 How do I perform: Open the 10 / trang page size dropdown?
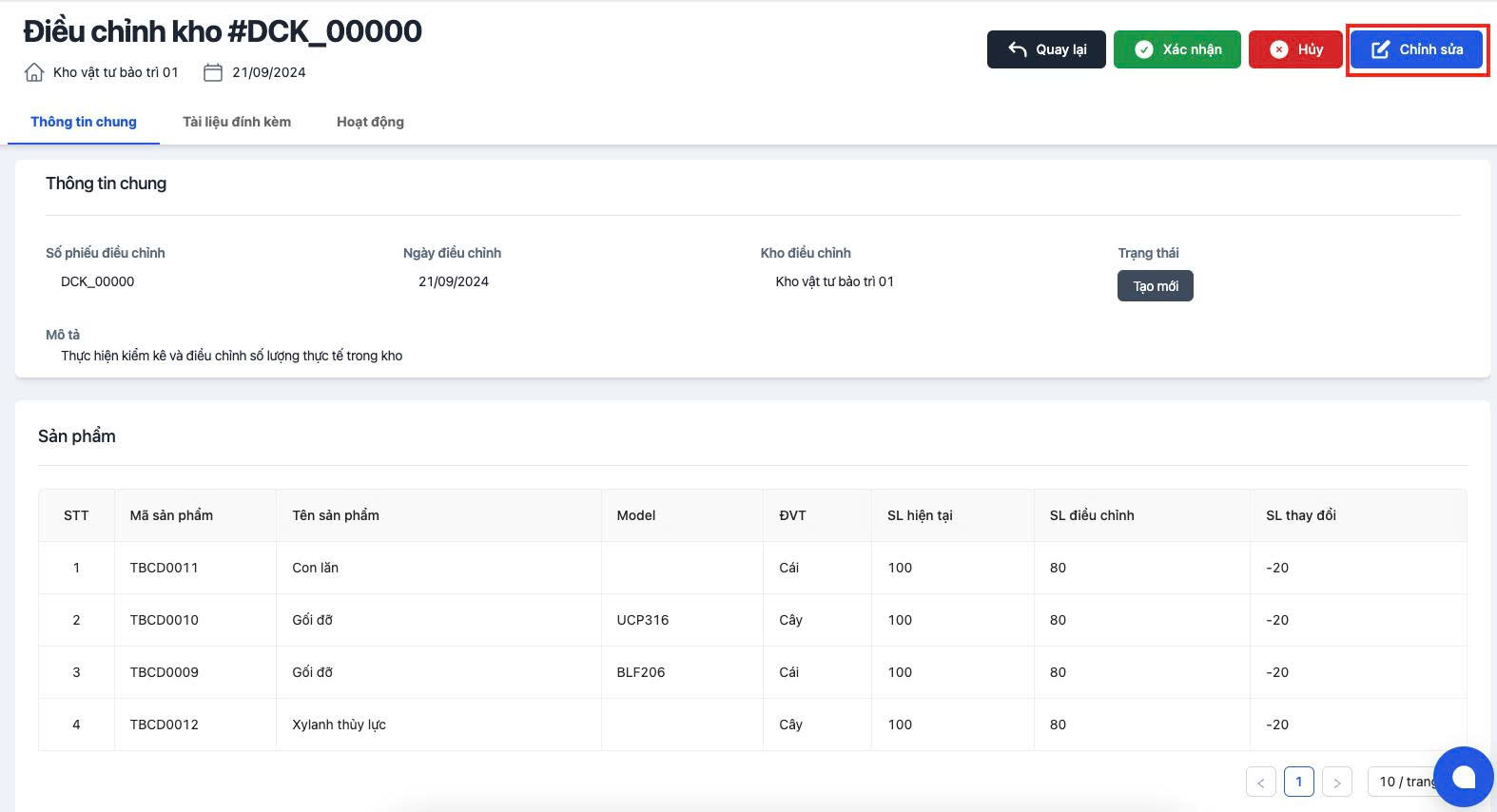click(1402, 782)
